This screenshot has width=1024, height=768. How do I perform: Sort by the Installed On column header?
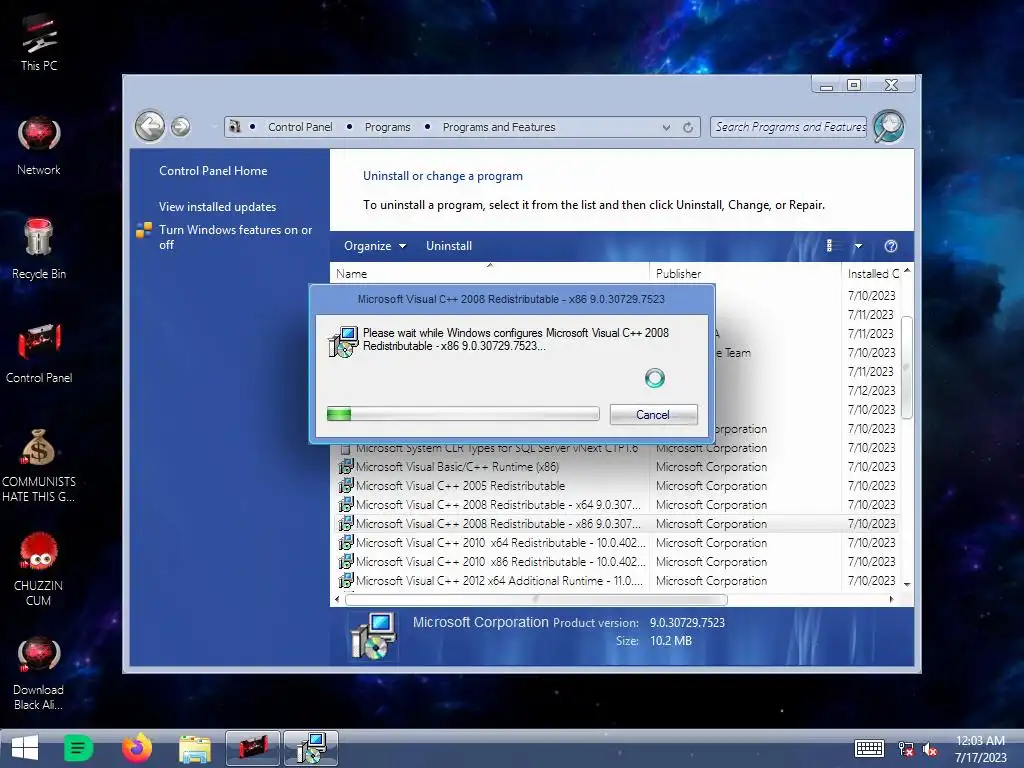pos(872,273)
